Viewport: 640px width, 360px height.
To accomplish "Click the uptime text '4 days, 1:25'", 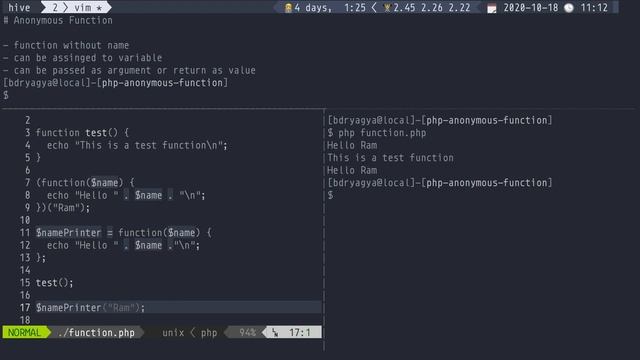I will pos(330,8).
